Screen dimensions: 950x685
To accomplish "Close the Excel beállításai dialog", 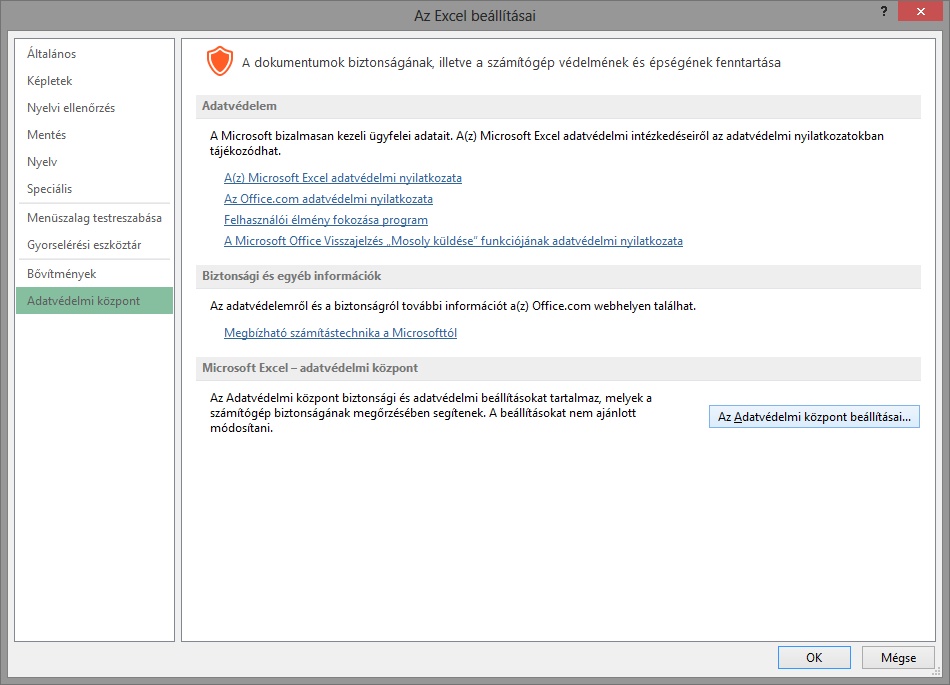I will 920,12.
